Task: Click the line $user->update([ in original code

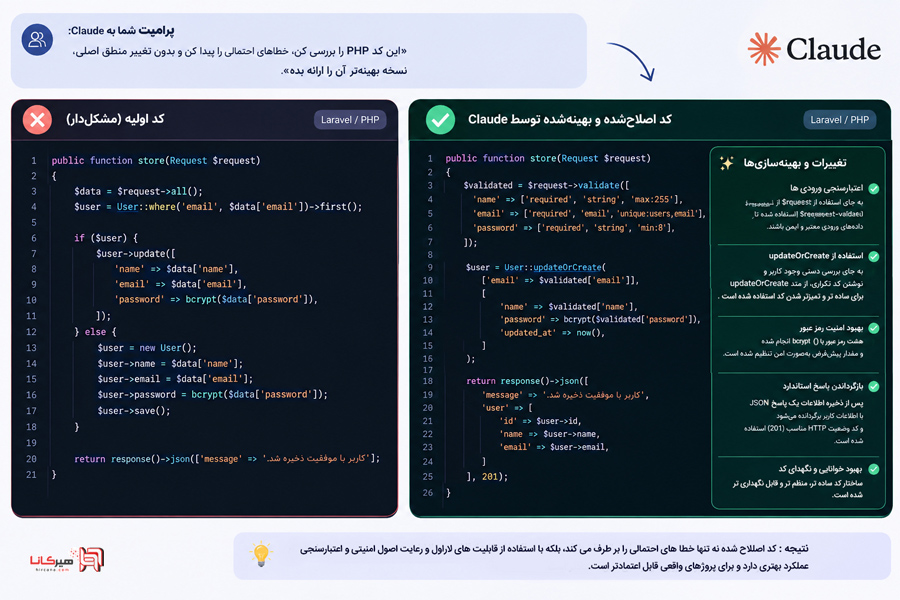Action: pyautogui.click(x=136, y=253)
